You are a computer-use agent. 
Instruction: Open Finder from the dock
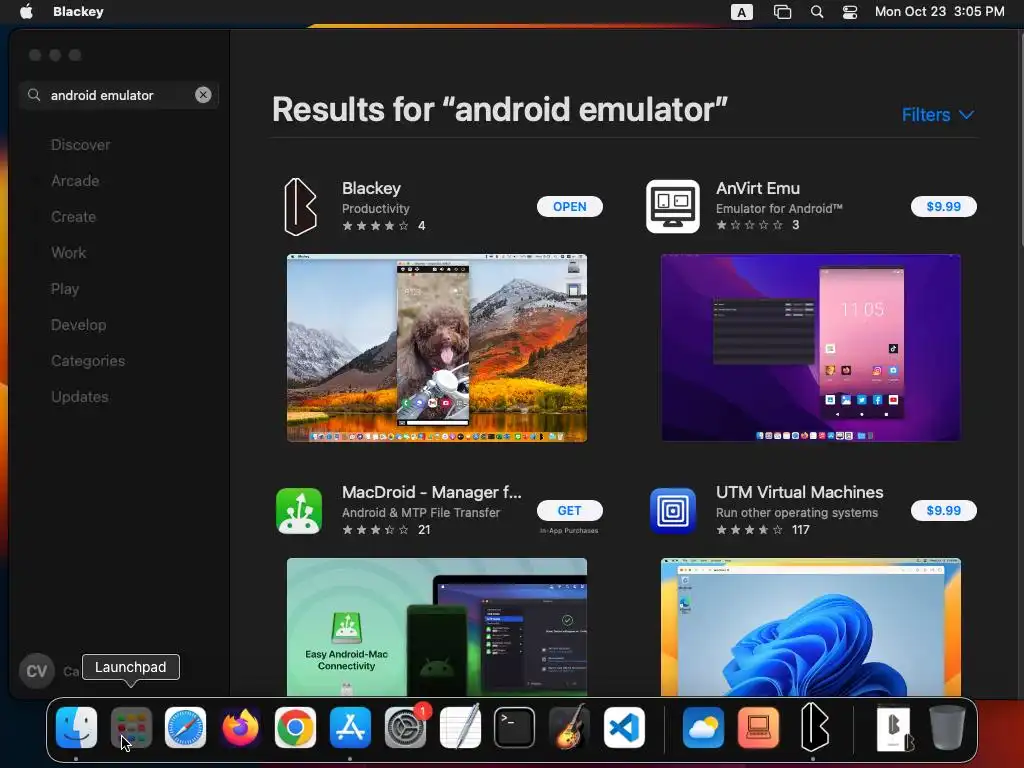coord(76,727)
